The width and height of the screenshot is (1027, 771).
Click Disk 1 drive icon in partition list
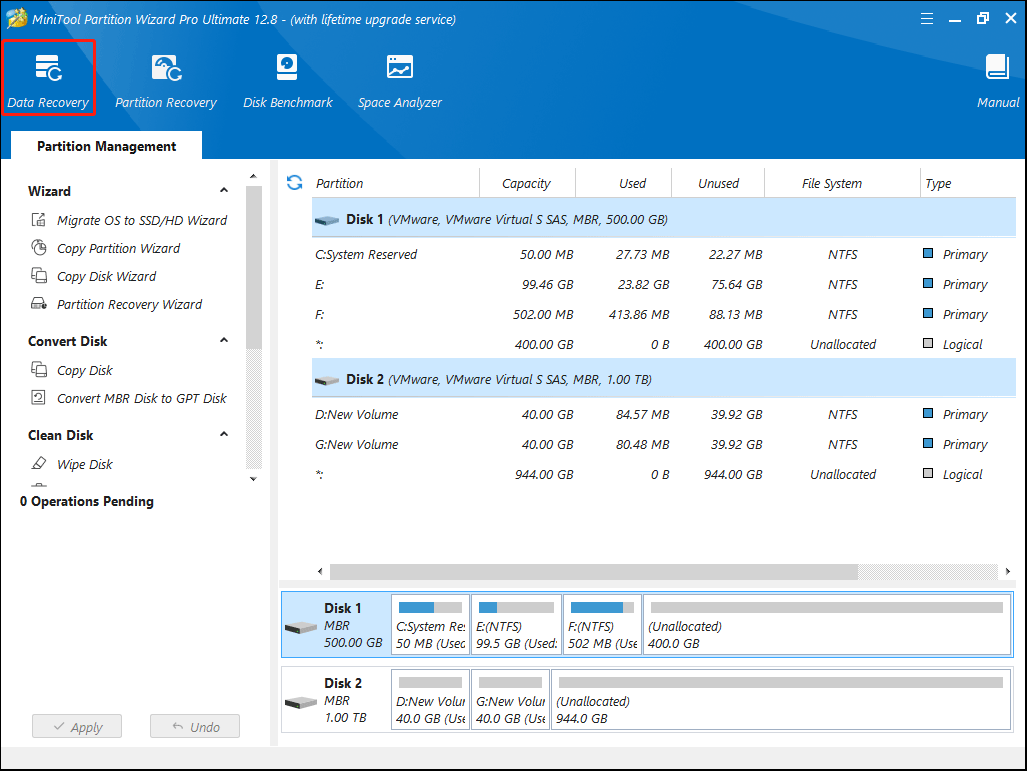click(x=327, y=220)
